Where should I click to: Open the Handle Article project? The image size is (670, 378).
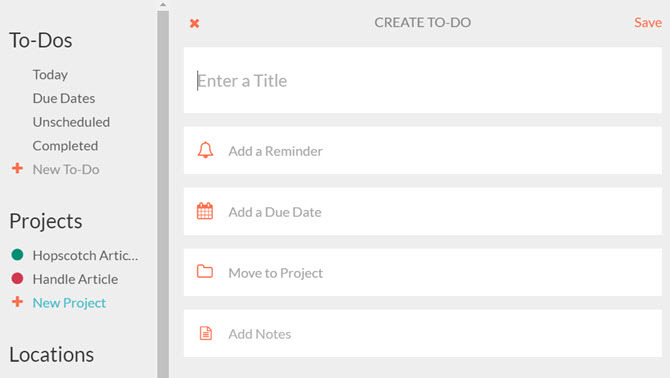[x=76, y=279]
